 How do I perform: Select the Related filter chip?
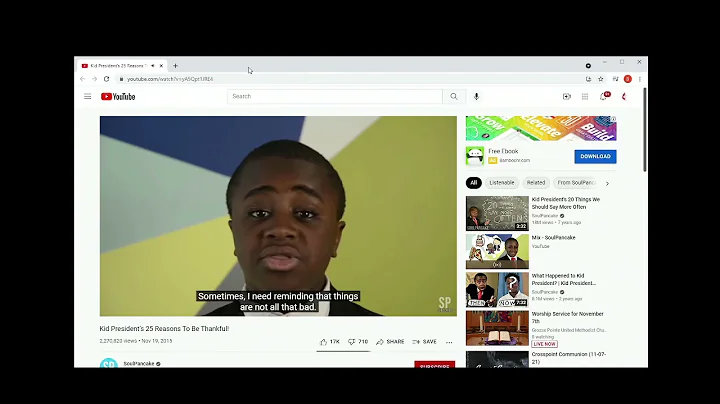(535, 183)
